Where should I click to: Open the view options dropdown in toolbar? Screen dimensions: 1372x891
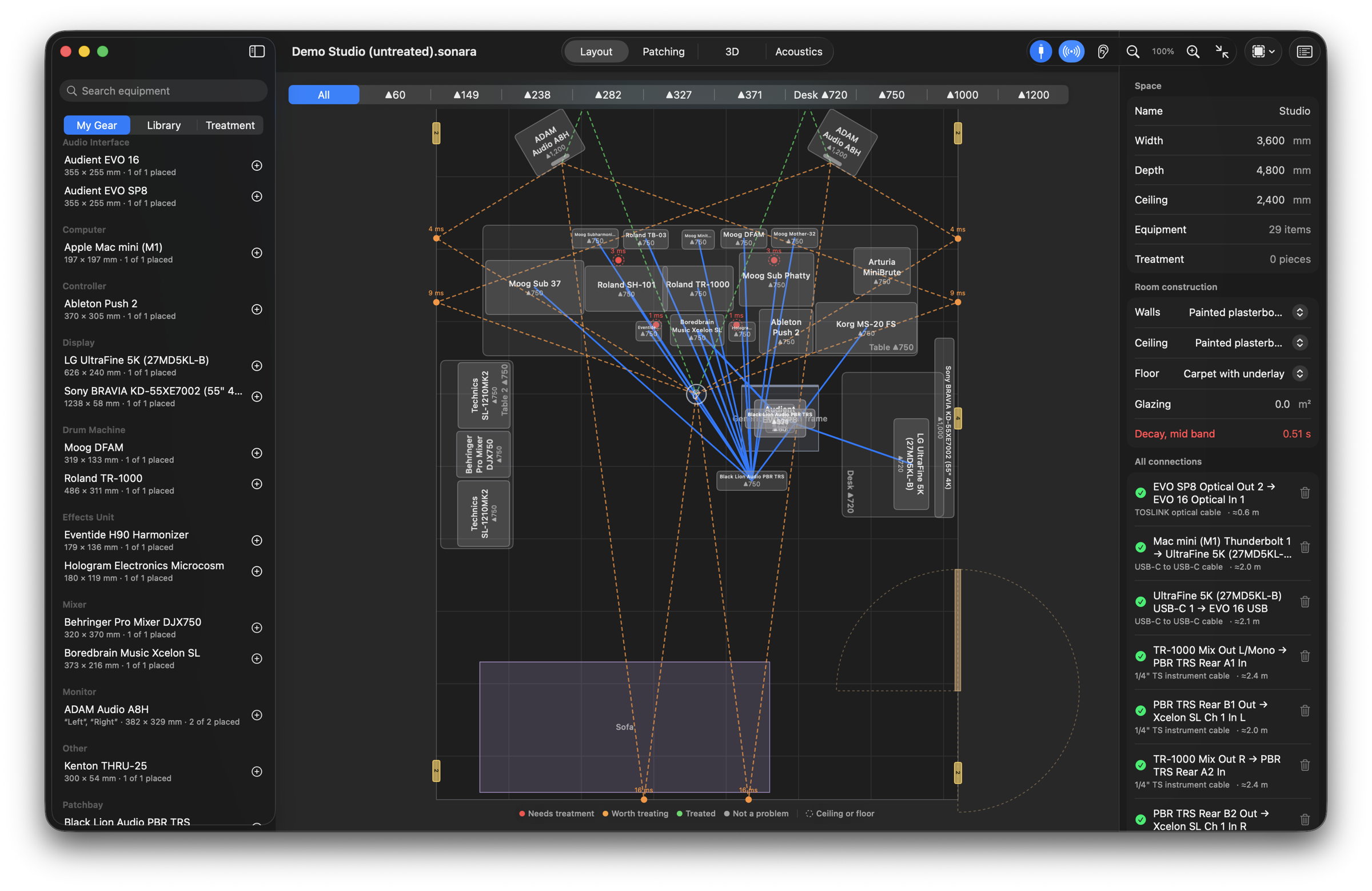(x=1263, y=52)
